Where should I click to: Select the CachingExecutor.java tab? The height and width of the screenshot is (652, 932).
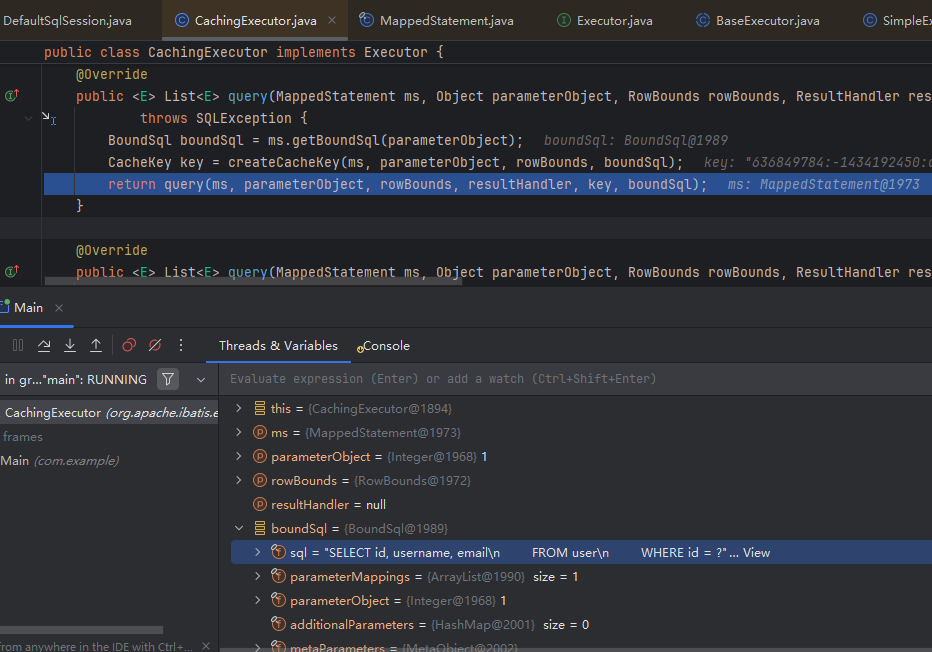pyautogui.click(x=255, y=21)
